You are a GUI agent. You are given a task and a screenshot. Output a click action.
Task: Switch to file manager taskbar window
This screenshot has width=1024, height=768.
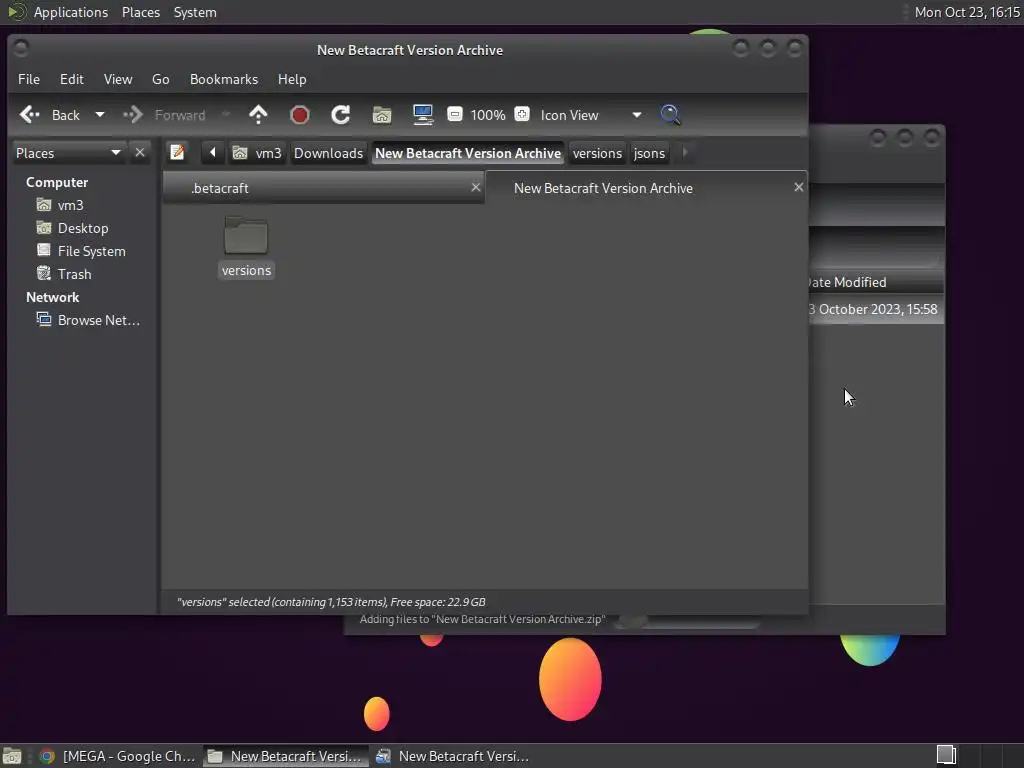[x=285, y=756]
